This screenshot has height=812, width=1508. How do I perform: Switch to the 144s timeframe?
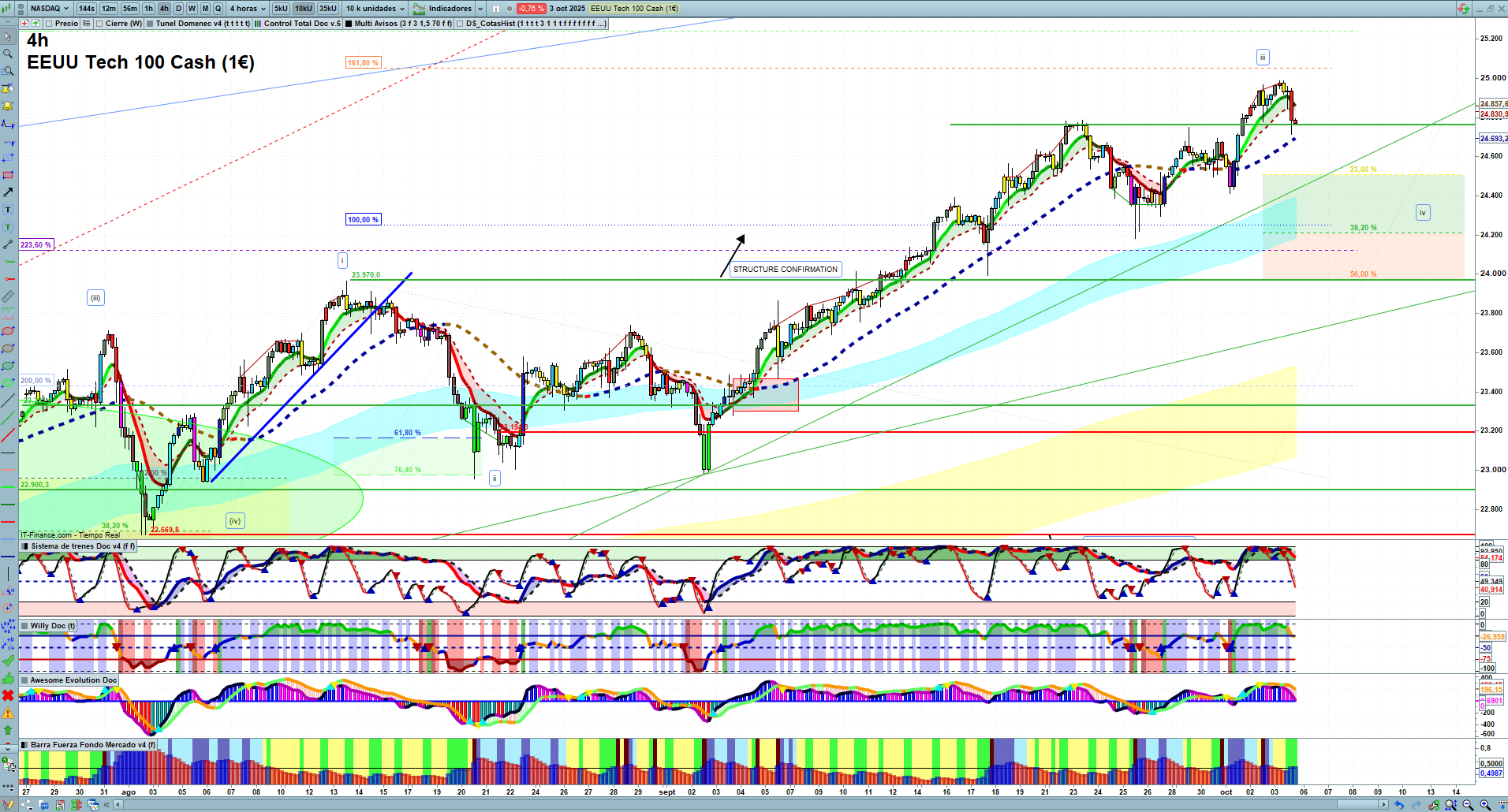click(87, 9)
